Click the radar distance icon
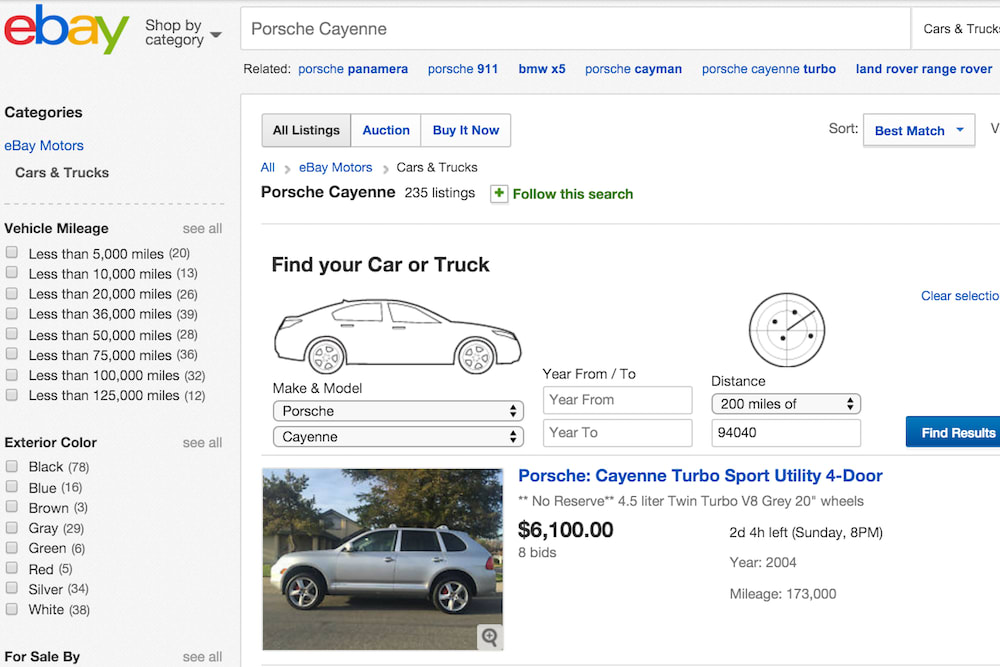 [786, 330]
